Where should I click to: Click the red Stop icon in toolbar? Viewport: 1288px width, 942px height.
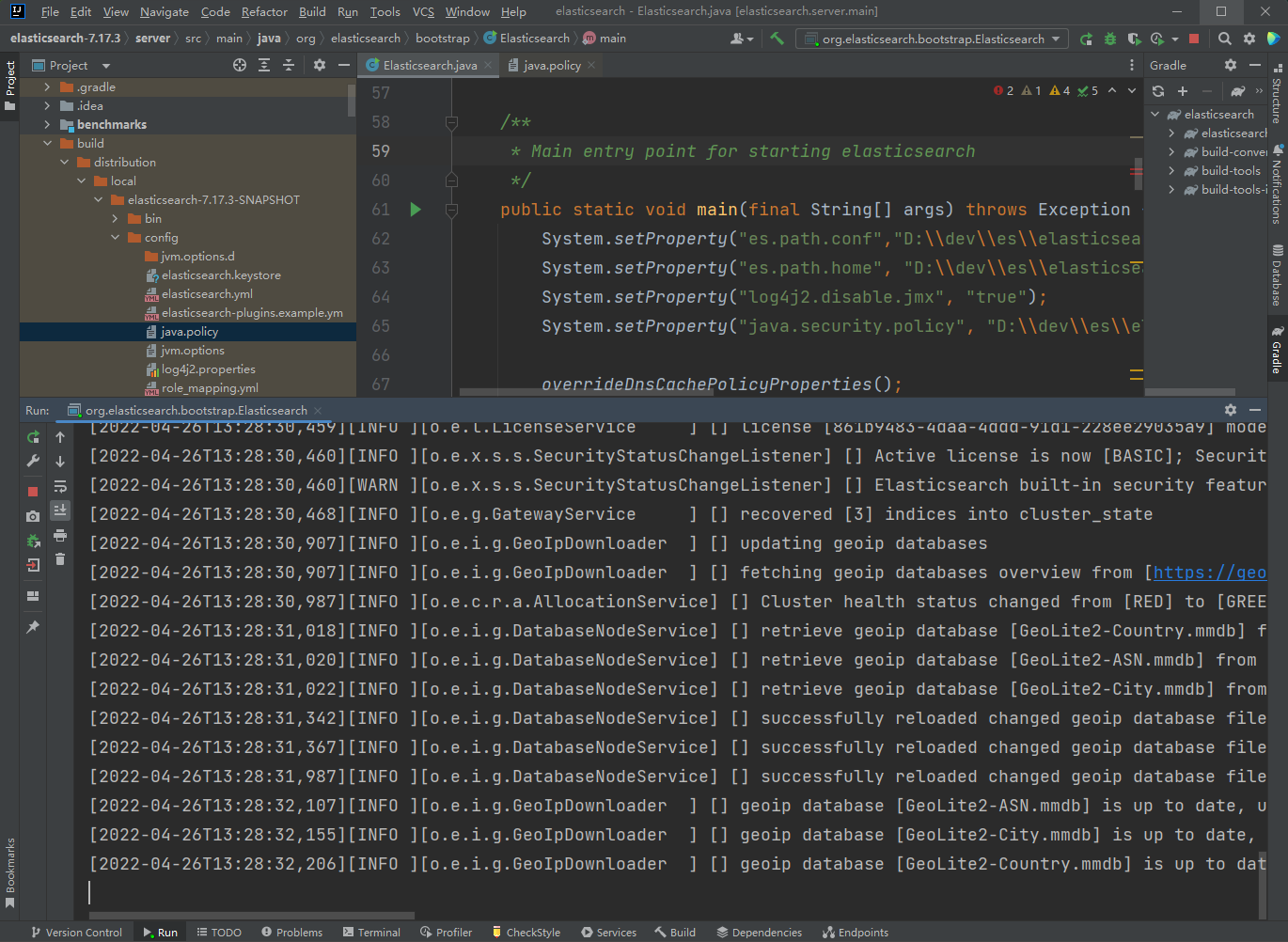(1194, 39)
